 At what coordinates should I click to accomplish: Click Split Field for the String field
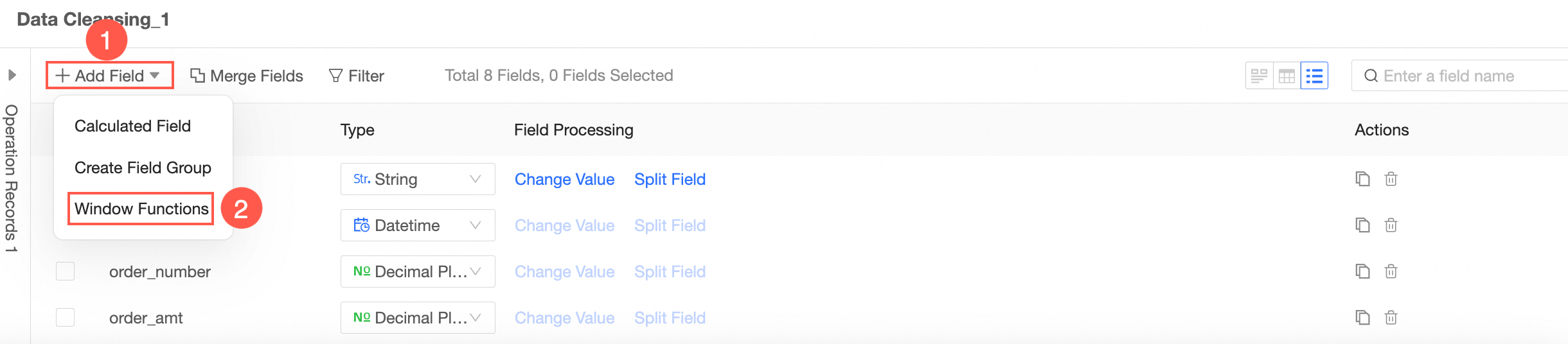point(670,179)
